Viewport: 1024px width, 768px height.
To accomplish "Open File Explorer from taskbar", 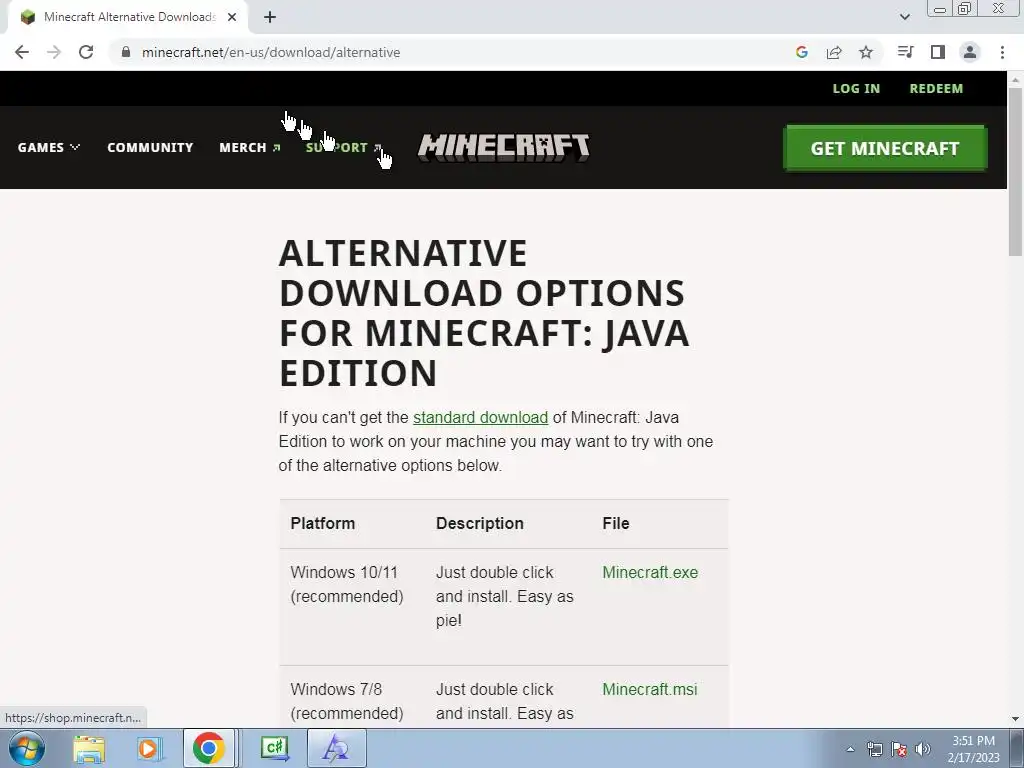I will (x=89, y=748).
